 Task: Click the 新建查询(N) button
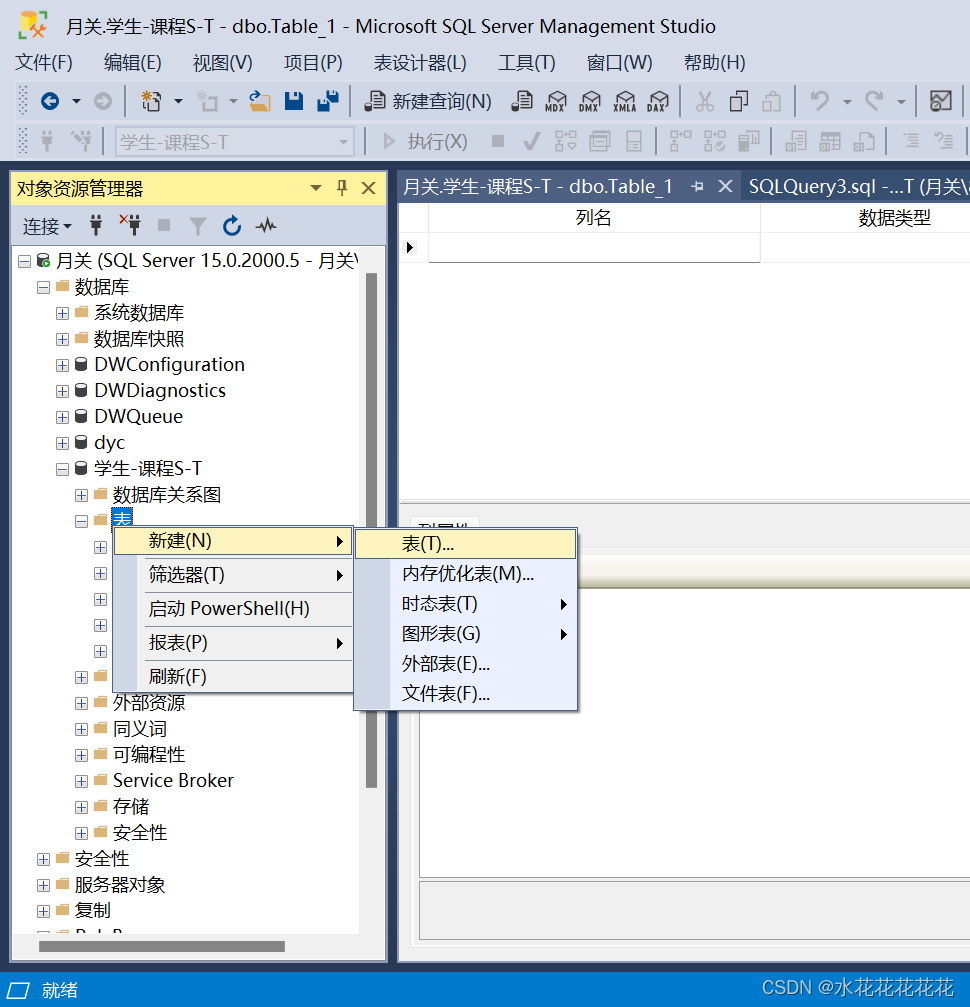[x=428, y=101]
